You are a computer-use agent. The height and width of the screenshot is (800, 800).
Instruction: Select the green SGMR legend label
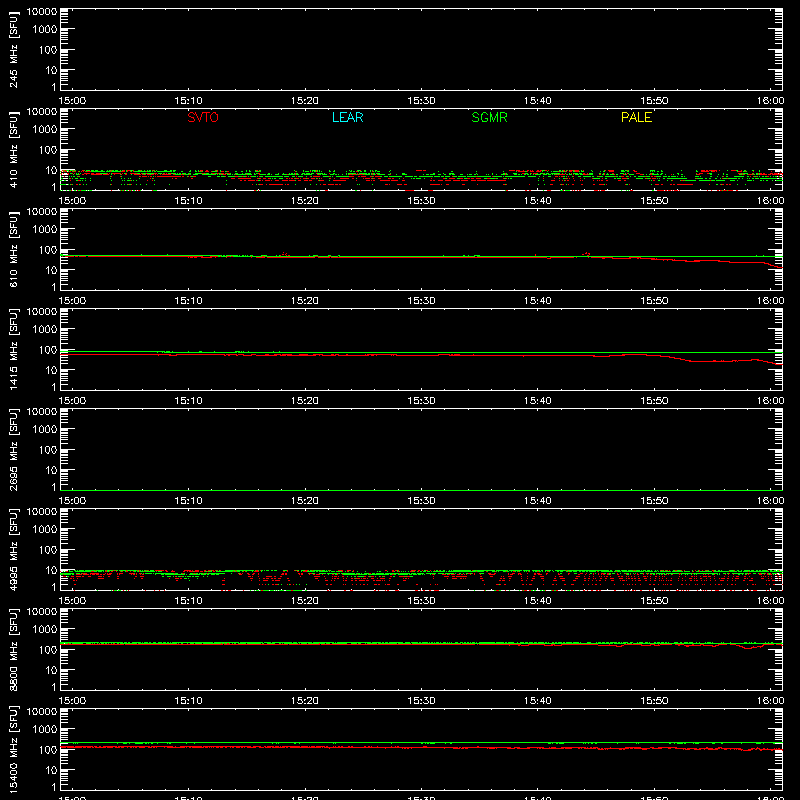coord(489,117)
